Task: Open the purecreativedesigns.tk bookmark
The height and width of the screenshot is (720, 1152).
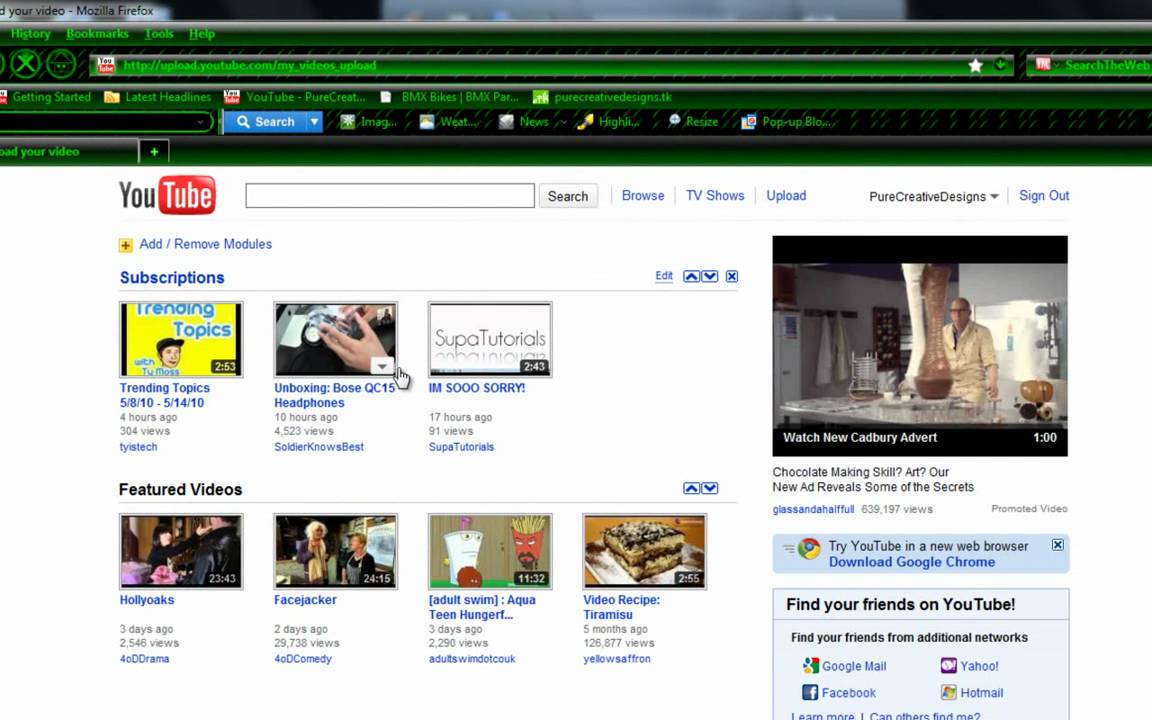Action: click(602, 97)
